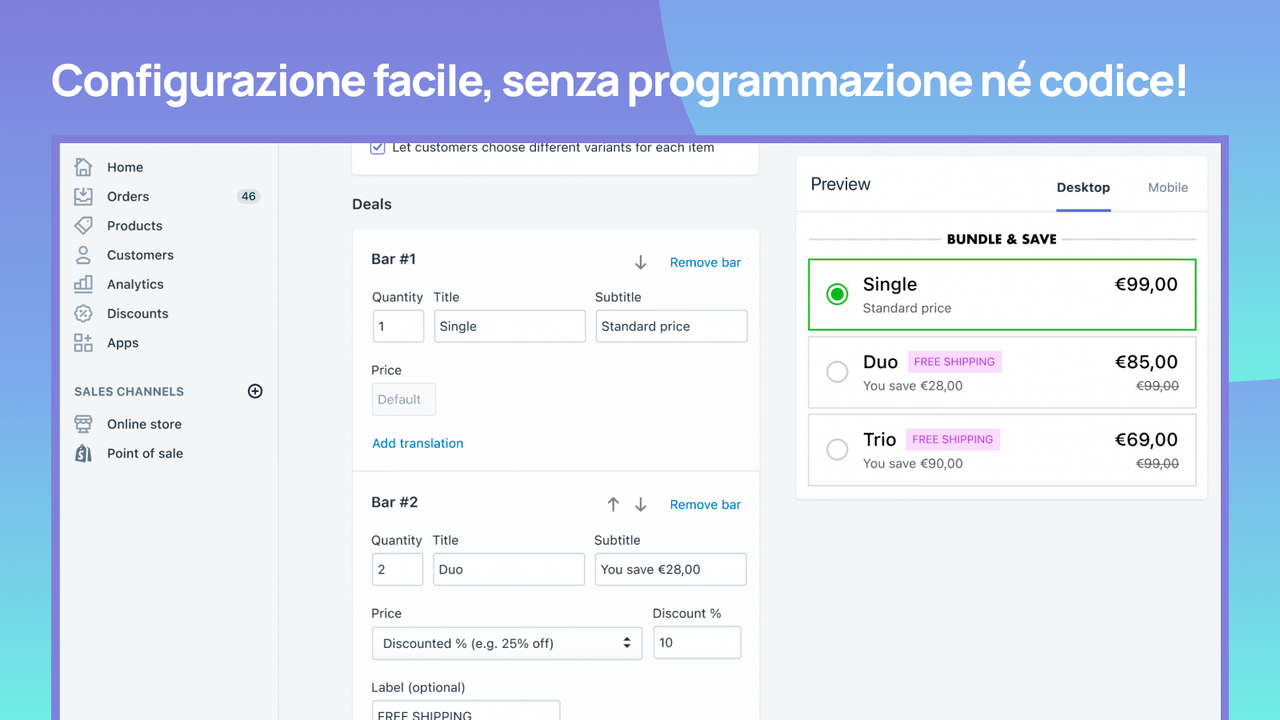
Task: Click the Orders inbox icon
Action: click(x=84, y=196)
